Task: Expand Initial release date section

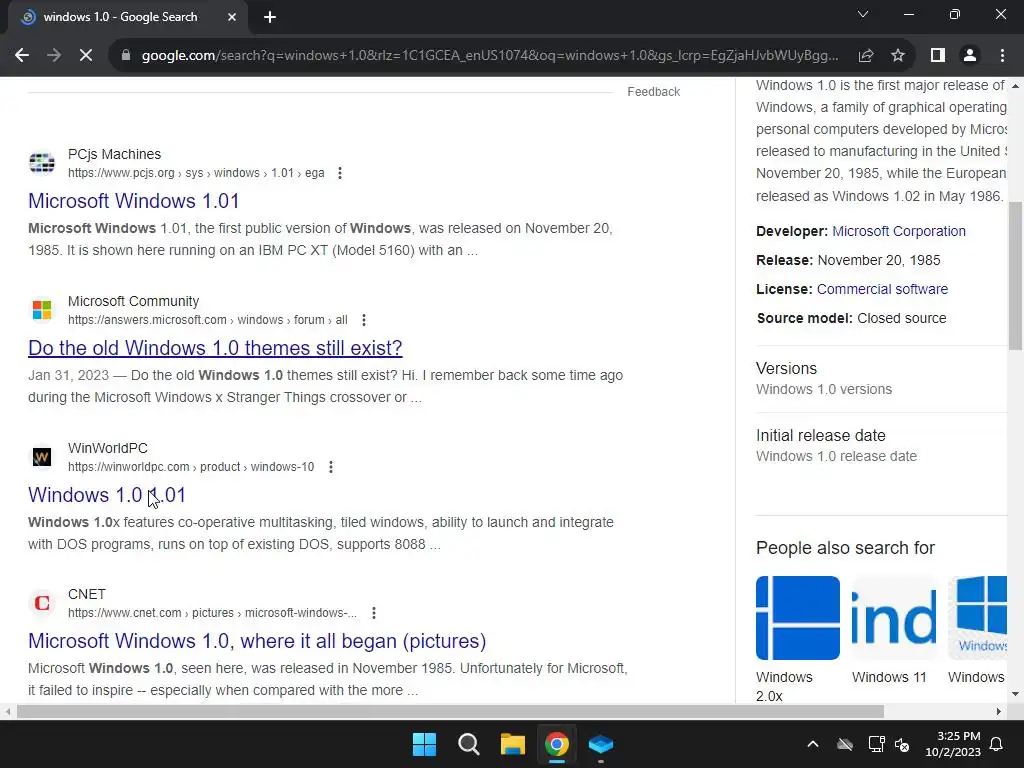Action: point(882,445)
